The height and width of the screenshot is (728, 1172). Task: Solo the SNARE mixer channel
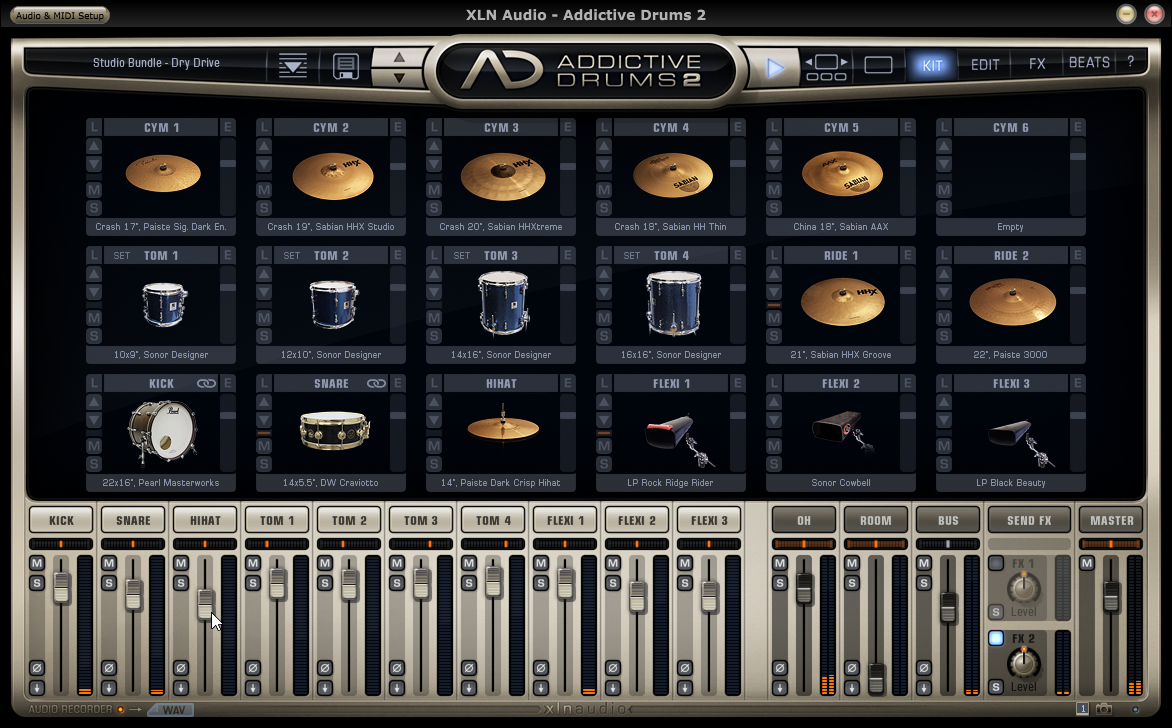[108, 583]
